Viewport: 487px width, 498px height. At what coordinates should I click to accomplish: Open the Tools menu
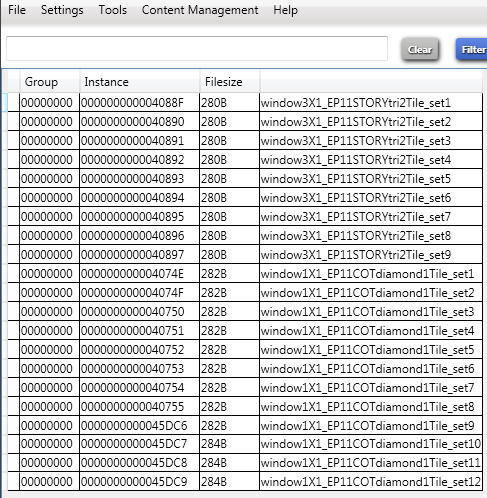[113, 10]
